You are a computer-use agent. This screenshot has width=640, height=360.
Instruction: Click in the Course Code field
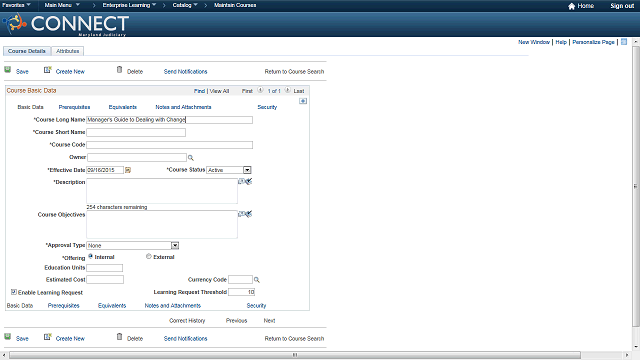tap(169, 145)
